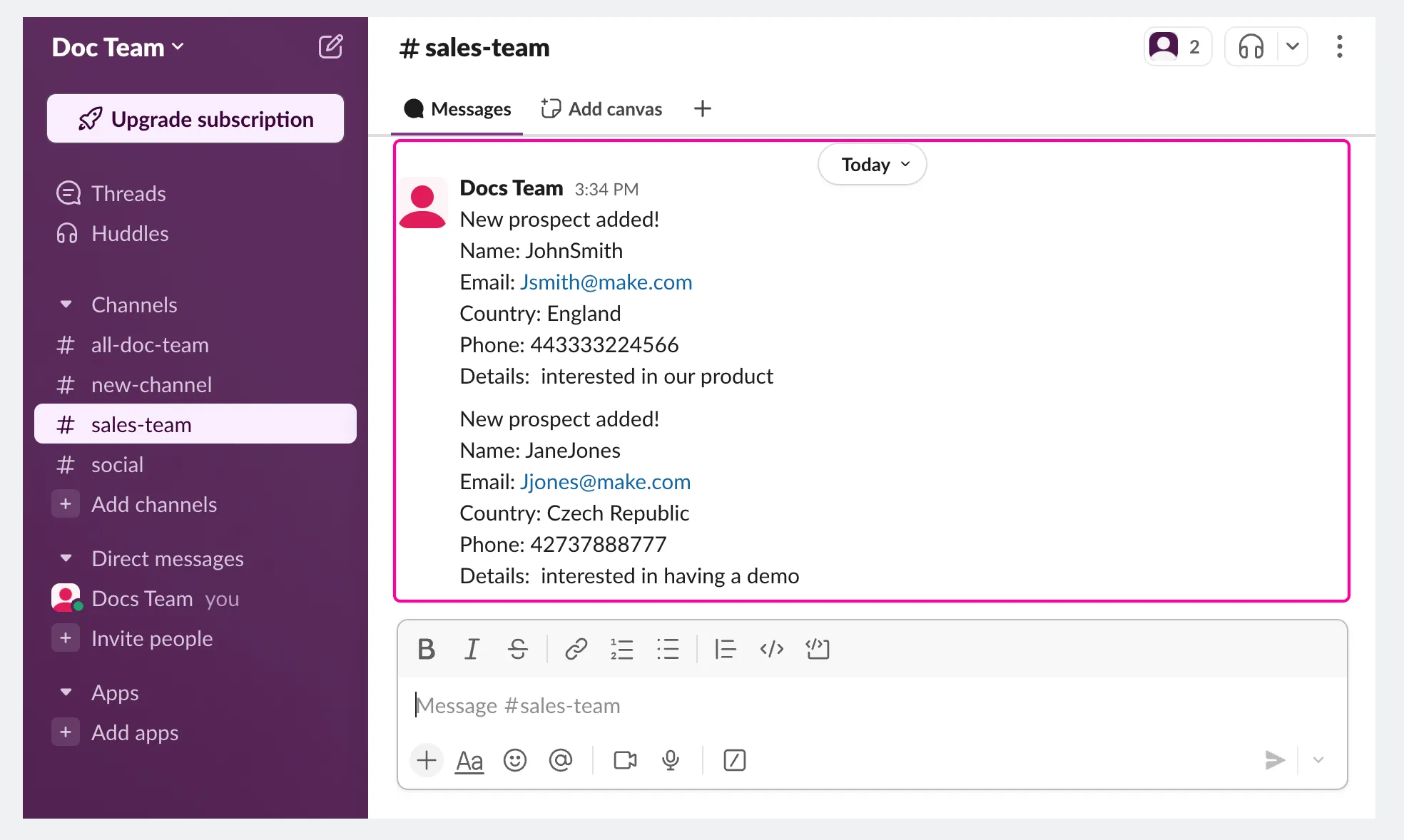1404x840 pixels.
Task: Open the slash shortcuts menu icon
Action: tap(735, 760)
